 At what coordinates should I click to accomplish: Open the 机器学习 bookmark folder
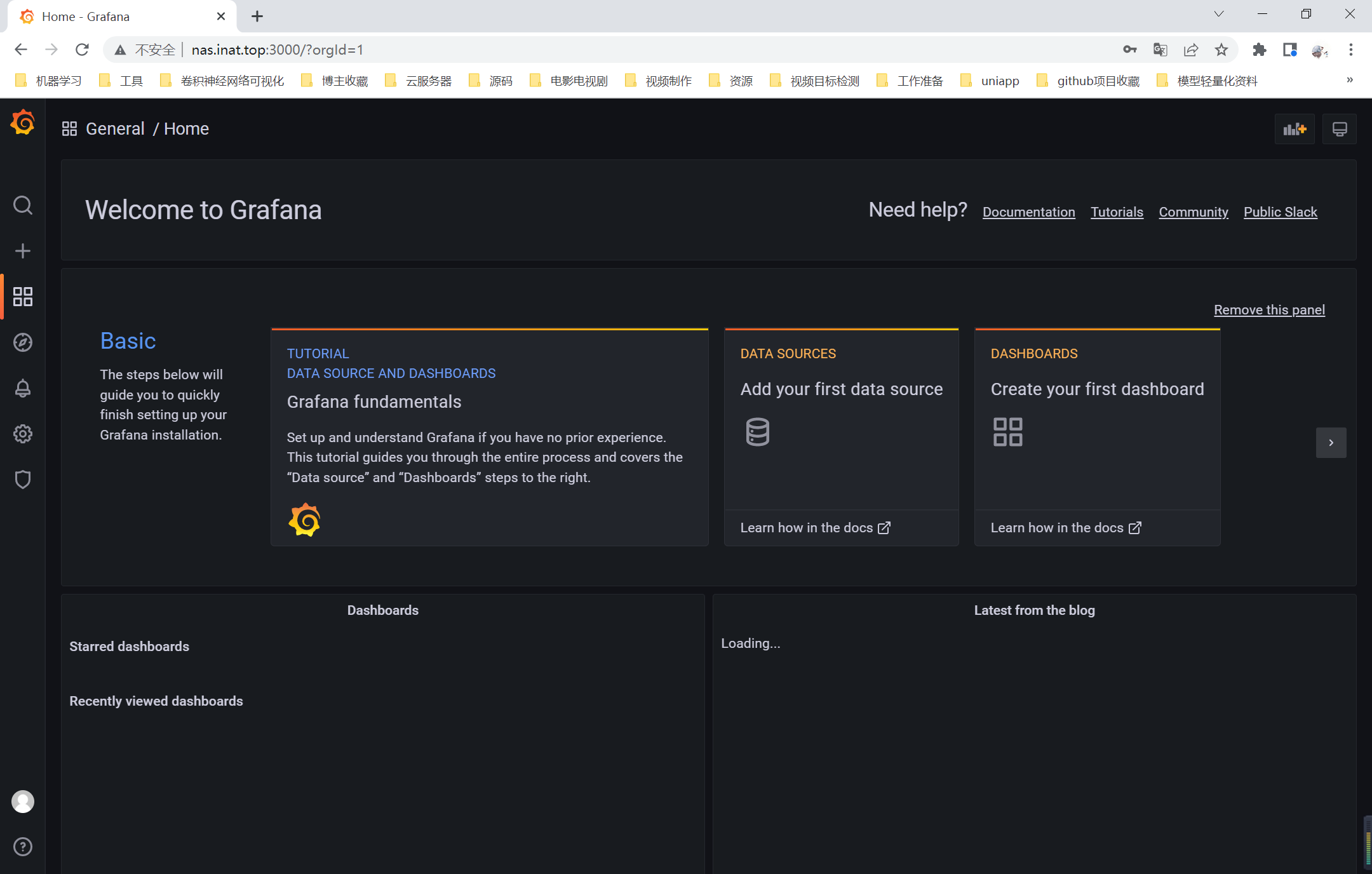(x=49, y=81)
